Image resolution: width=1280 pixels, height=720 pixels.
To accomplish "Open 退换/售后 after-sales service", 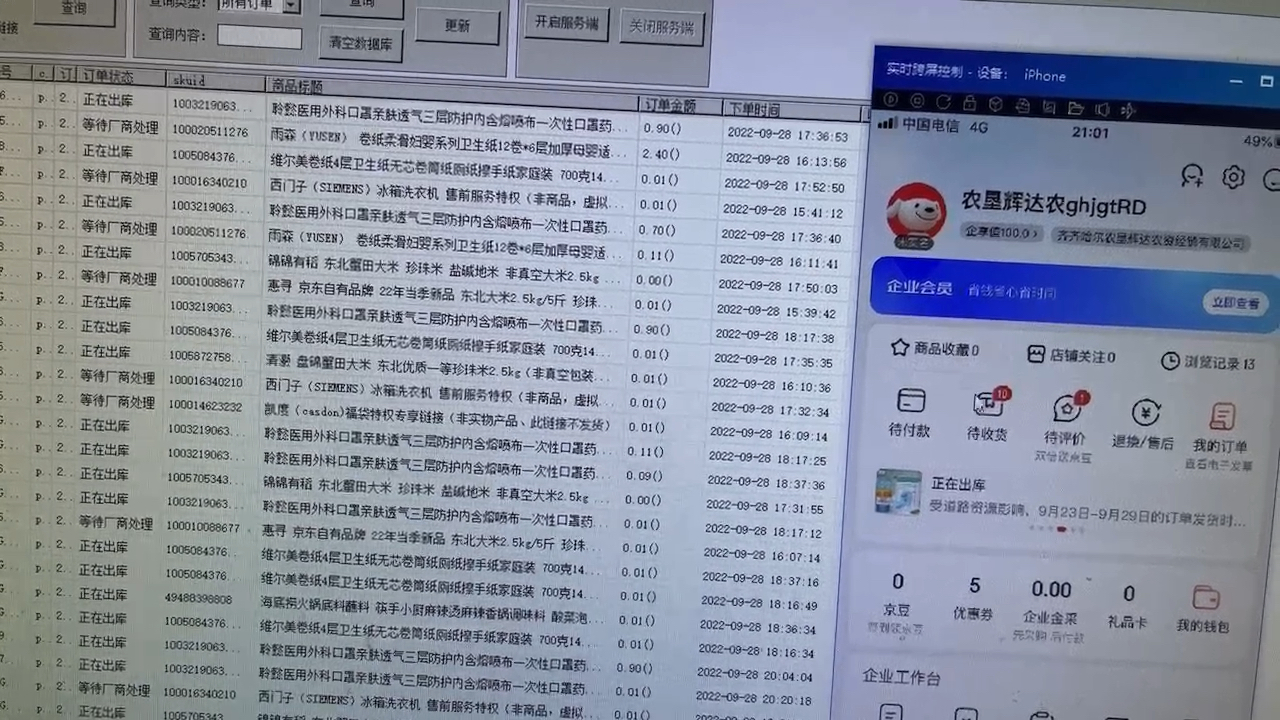I will pos(1144,425).
